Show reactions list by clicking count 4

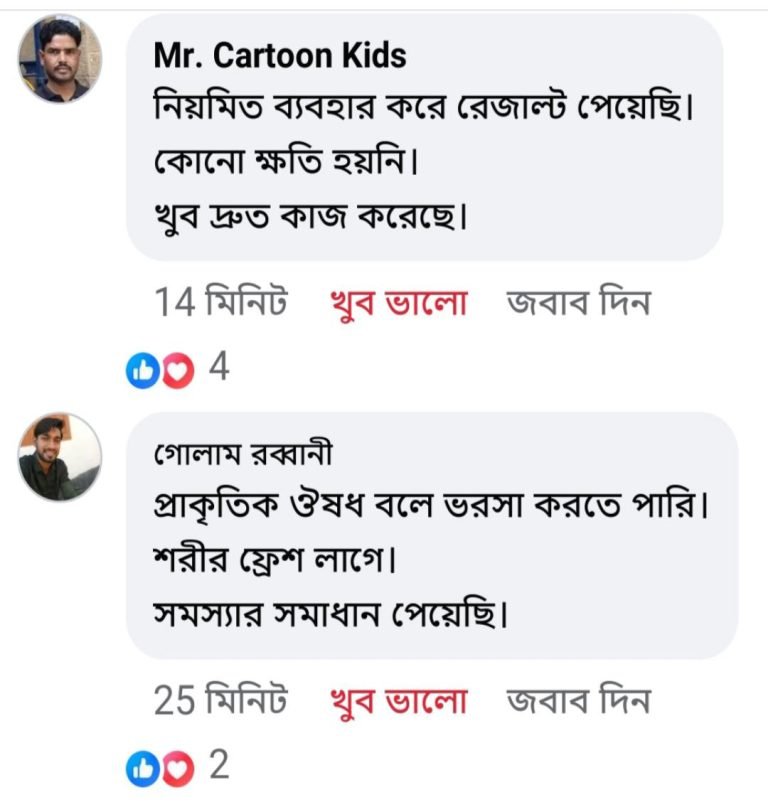tap(218, 370)
